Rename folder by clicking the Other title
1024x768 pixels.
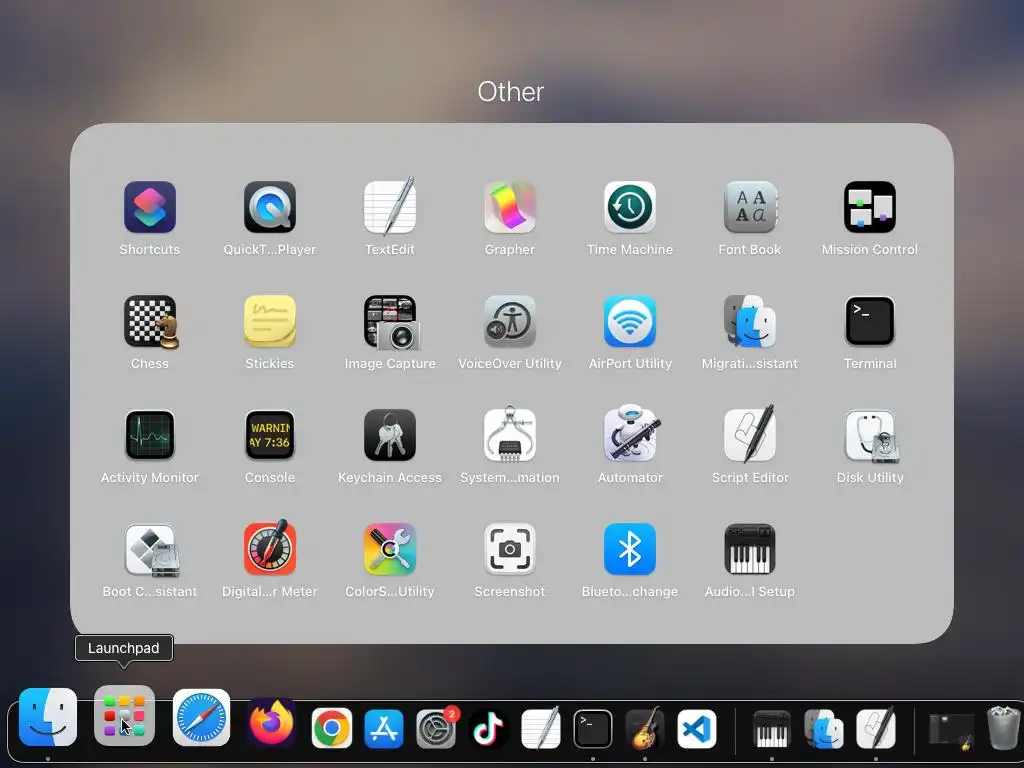(511, 91)
